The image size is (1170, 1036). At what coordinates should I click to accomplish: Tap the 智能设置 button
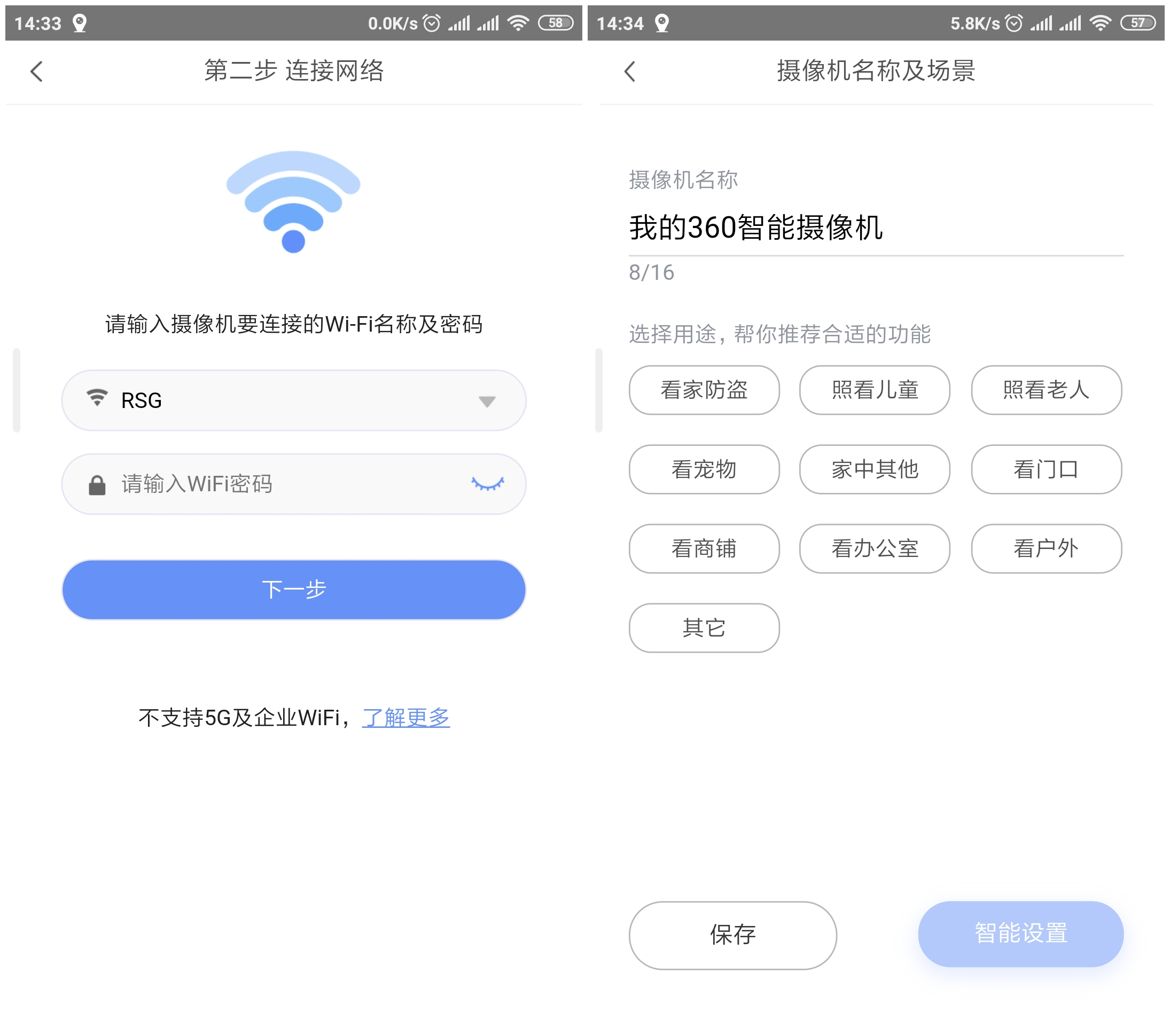pos(1020,933)
